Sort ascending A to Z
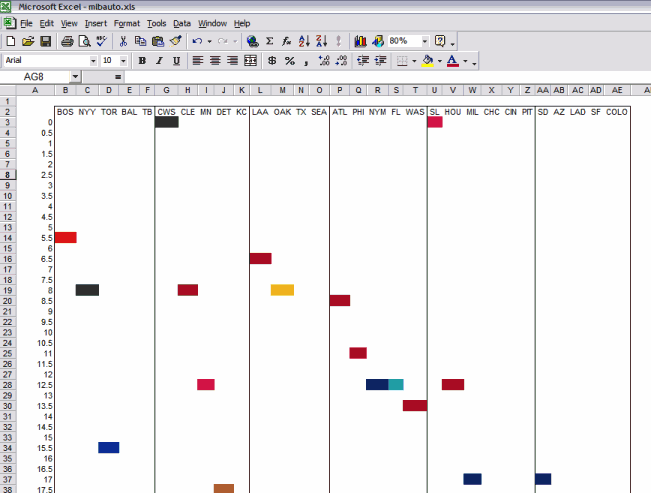The height and width of the screenshot is (493, 651). [x=304, y=41]
